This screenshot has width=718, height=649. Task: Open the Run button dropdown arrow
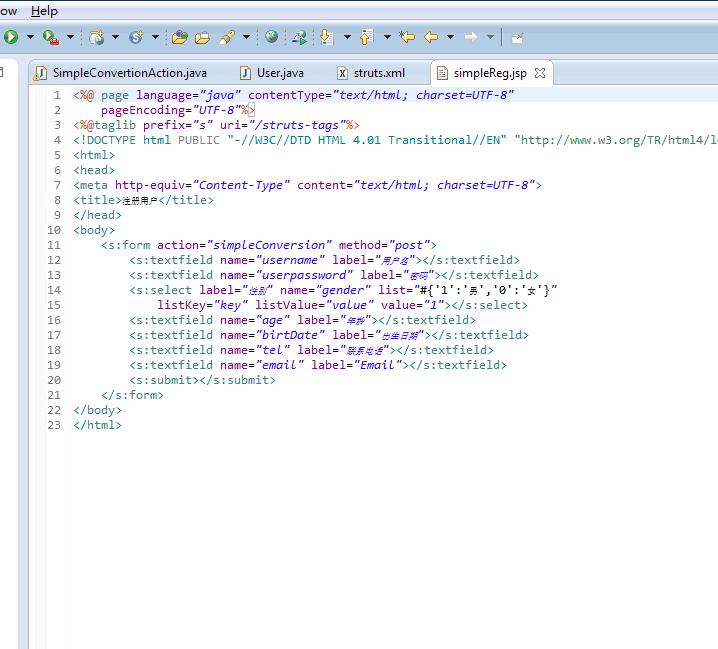pos(30,37)
